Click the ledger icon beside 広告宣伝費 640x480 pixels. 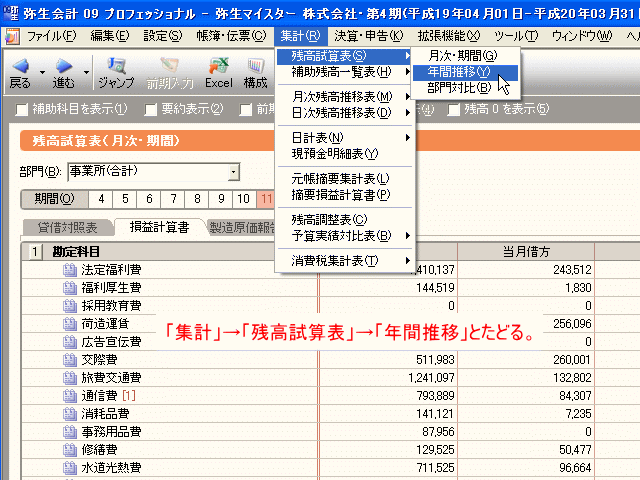(x=70, y=342)
